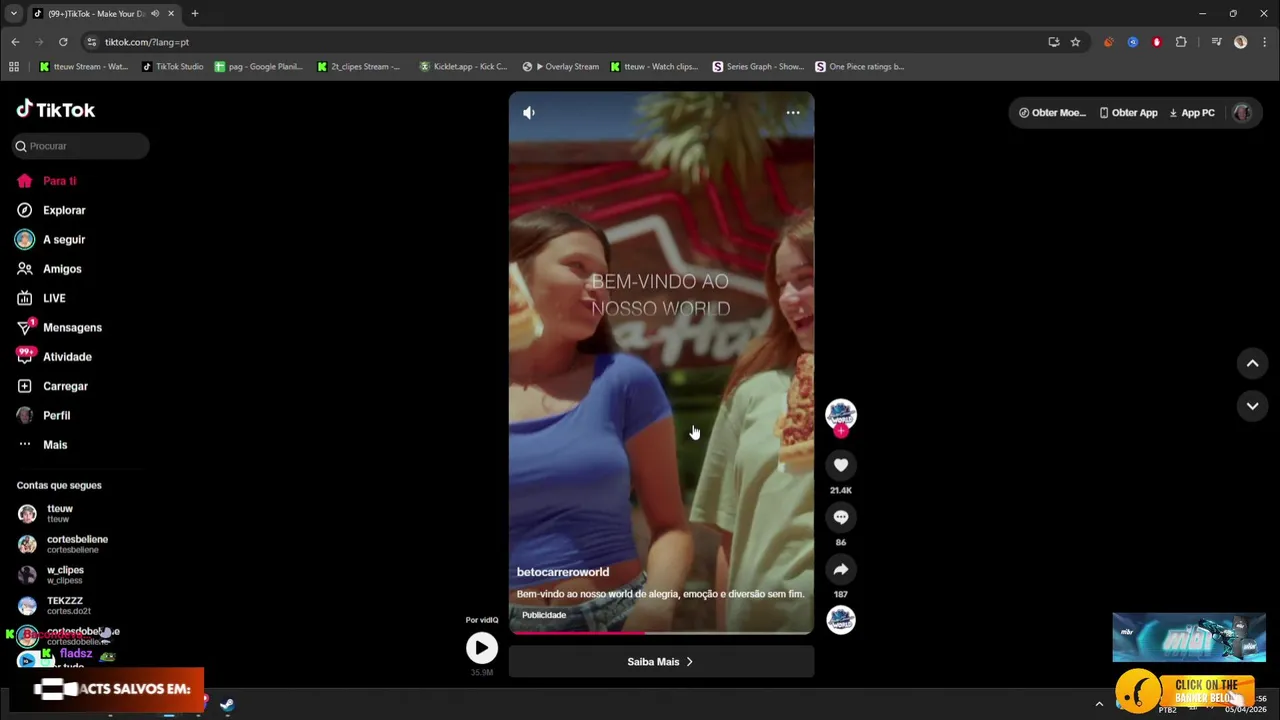Click the TikTok logo

pyautogui.click(x=56, y=110)
